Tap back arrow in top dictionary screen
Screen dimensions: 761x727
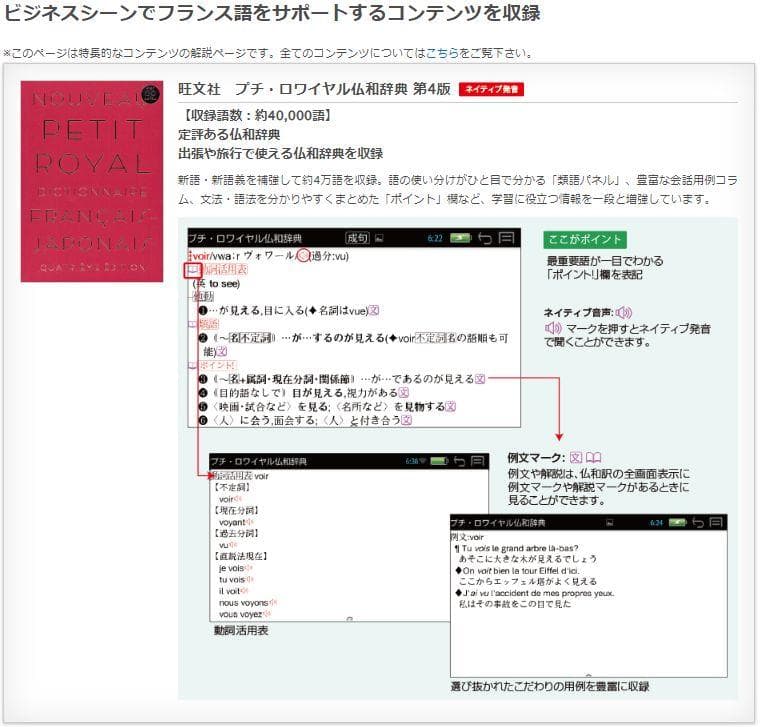click(484, 238)
